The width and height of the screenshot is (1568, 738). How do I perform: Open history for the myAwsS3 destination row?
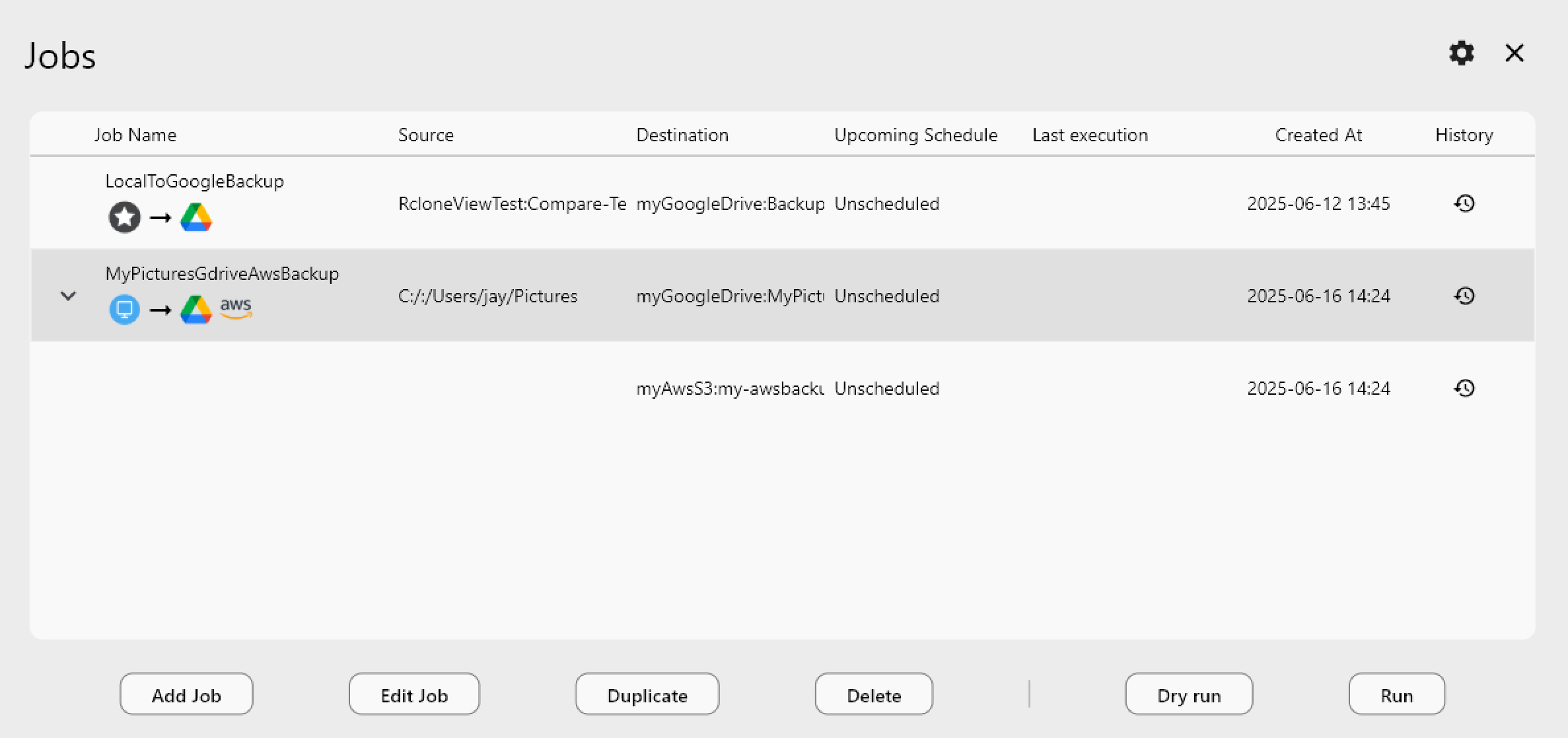click(x=1464, y=388)
